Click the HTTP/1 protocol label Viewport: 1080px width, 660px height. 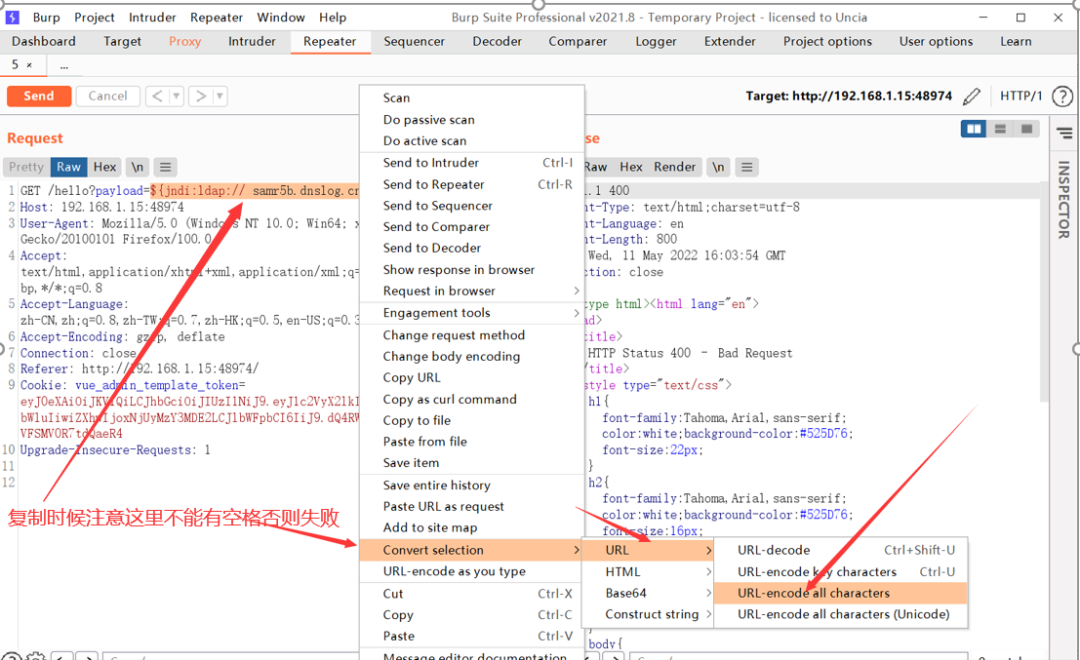coord(1021,96)
